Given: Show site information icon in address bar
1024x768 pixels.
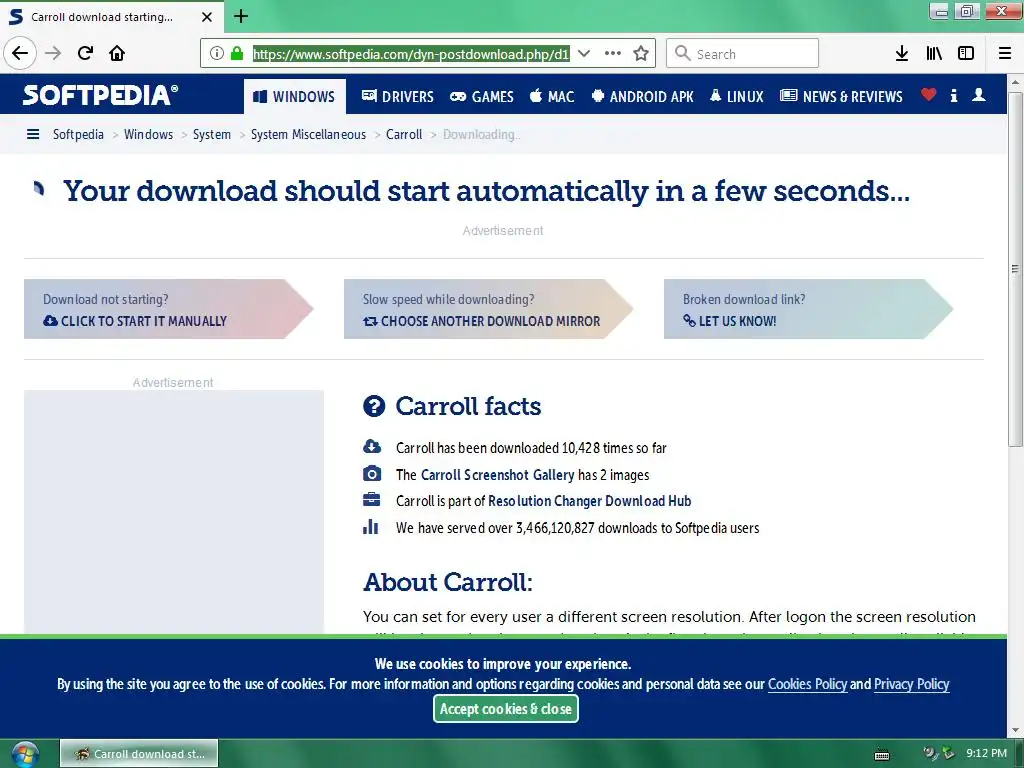Looking at the screenshot, I should click(x=217, y=54).
